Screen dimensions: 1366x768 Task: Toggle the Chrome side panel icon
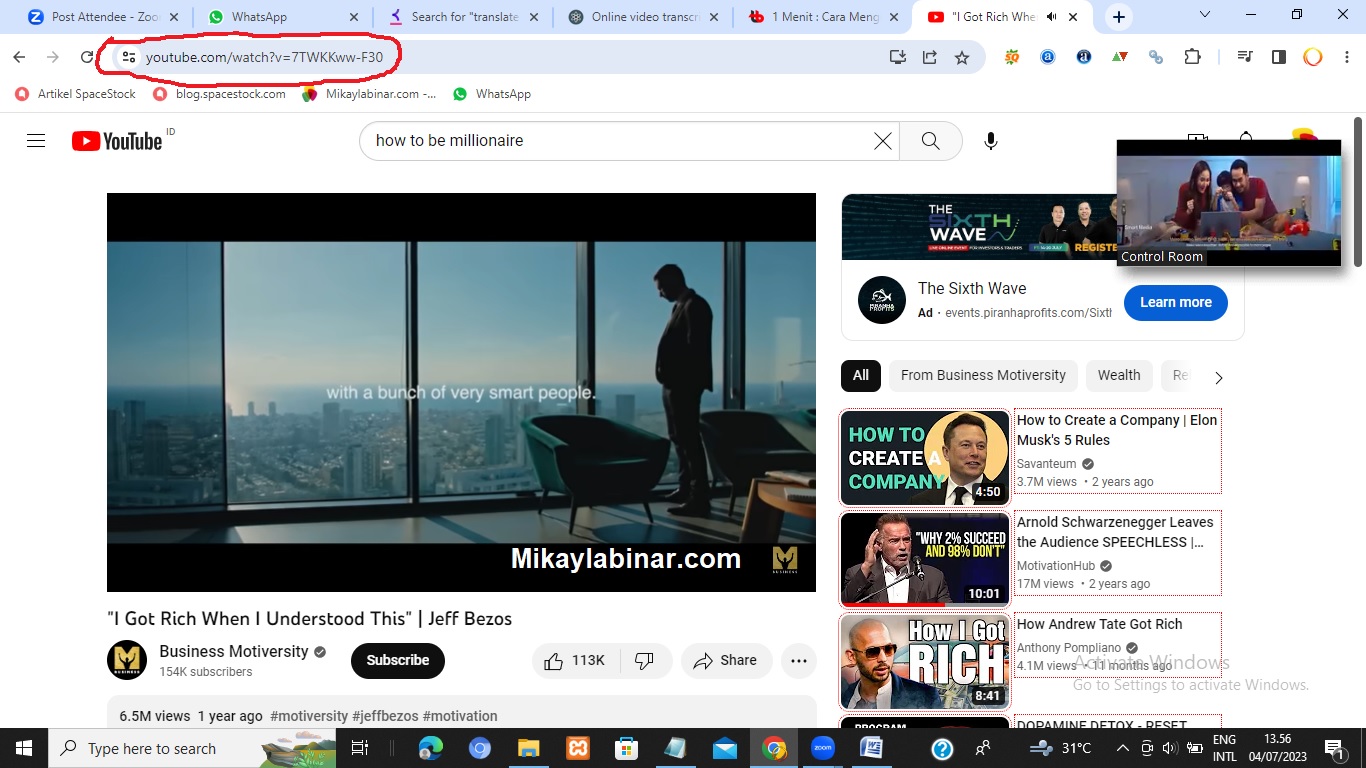pos(1279,57)
